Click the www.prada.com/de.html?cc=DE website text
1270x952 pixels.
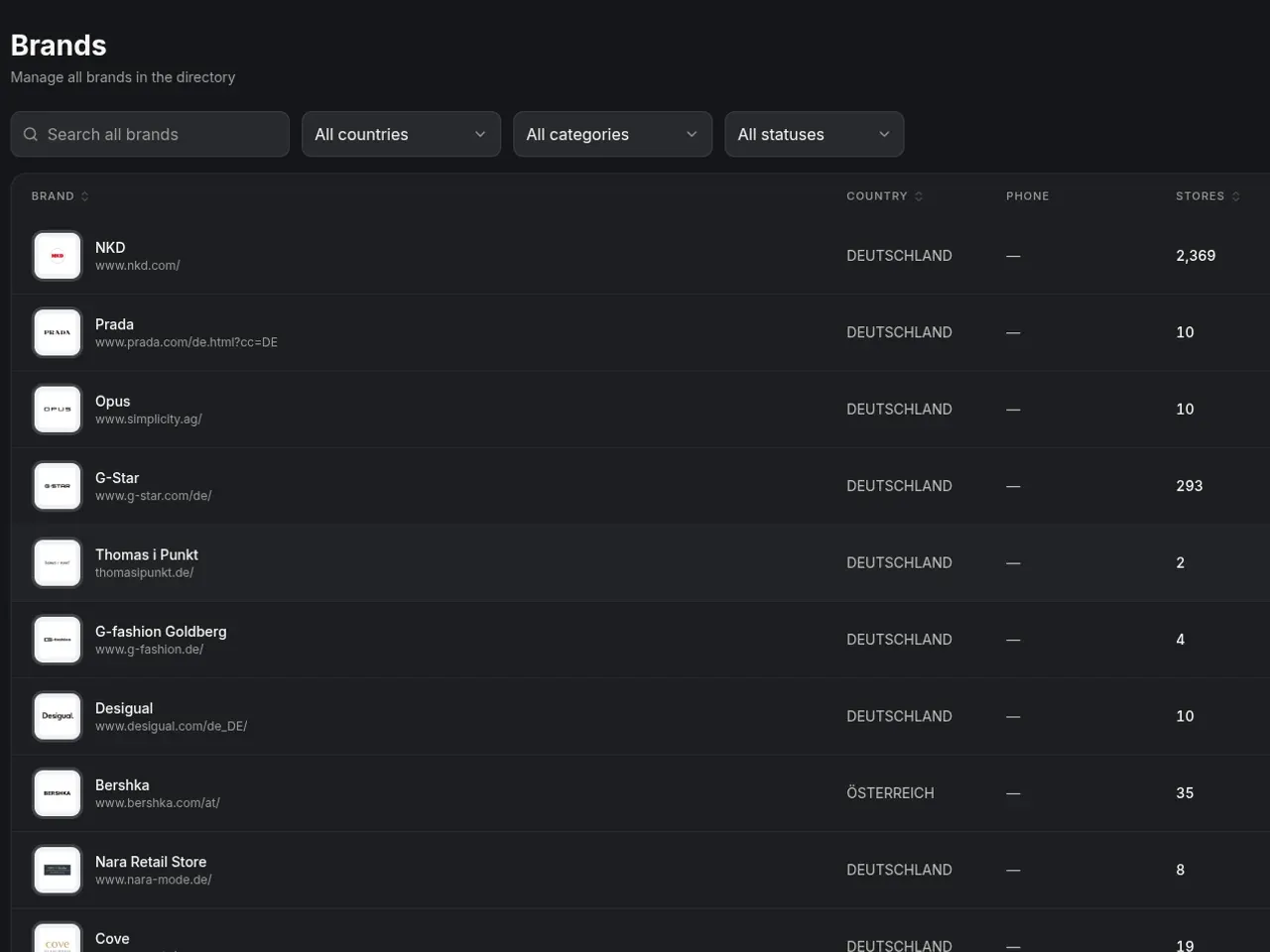[x=187, y=342]
